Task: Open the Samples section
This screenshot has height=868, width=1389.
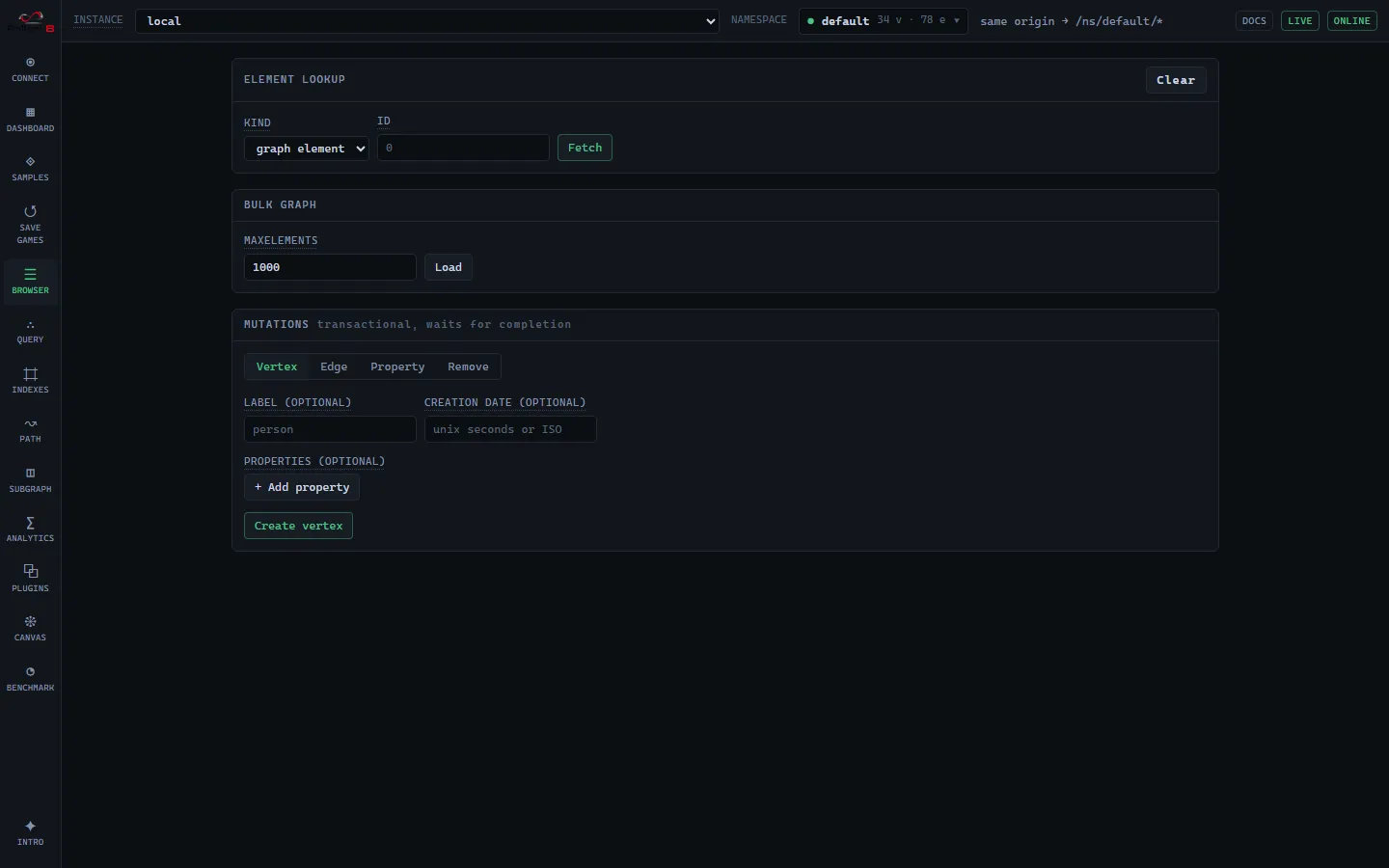Action: point(30,169)
